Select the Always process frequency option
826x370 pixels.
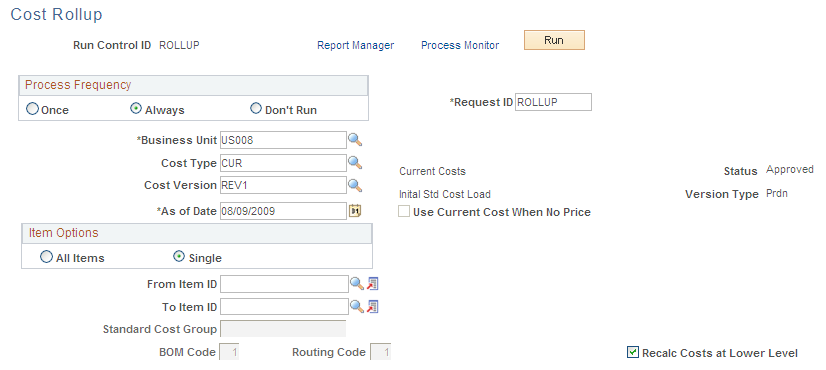click(x=136, y=109)
